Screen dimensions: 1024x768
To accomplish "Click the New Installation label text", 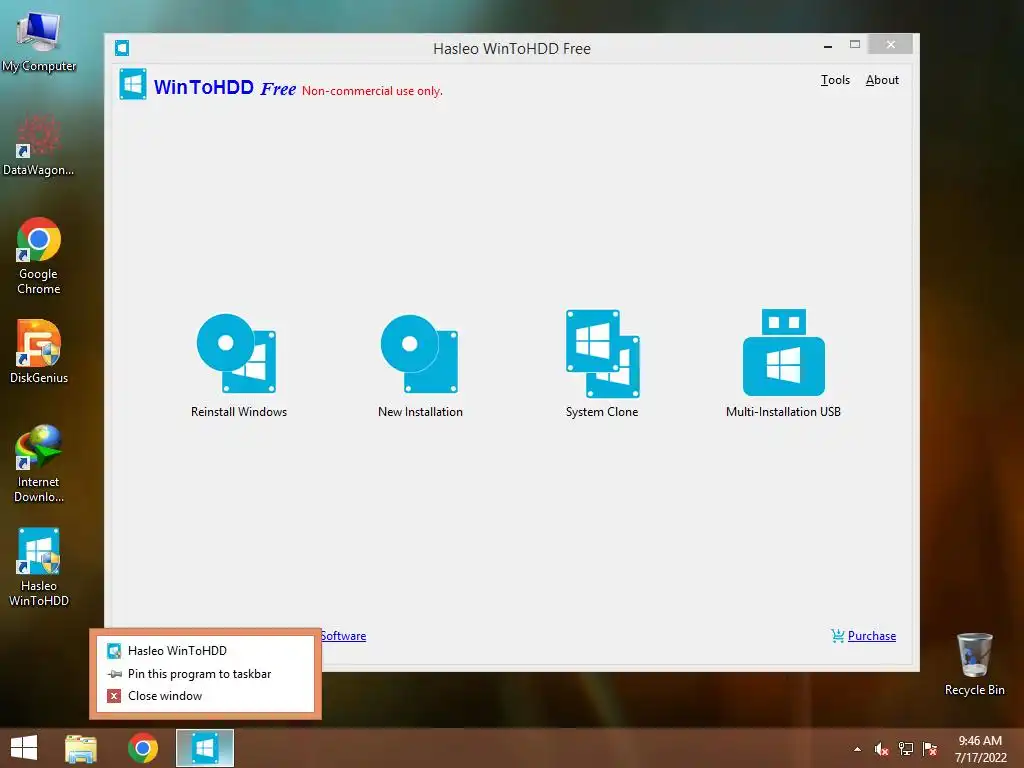I will tap(420, 411).
